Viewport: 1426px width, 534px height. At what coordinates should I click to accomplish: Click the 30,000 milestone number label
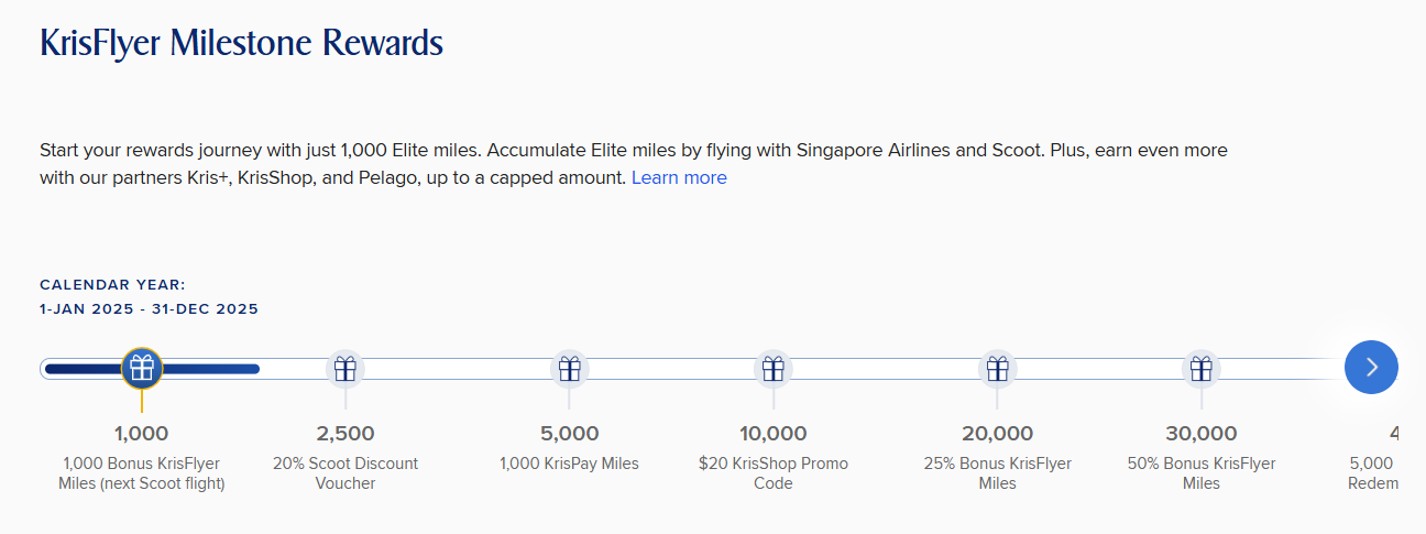1200,434
